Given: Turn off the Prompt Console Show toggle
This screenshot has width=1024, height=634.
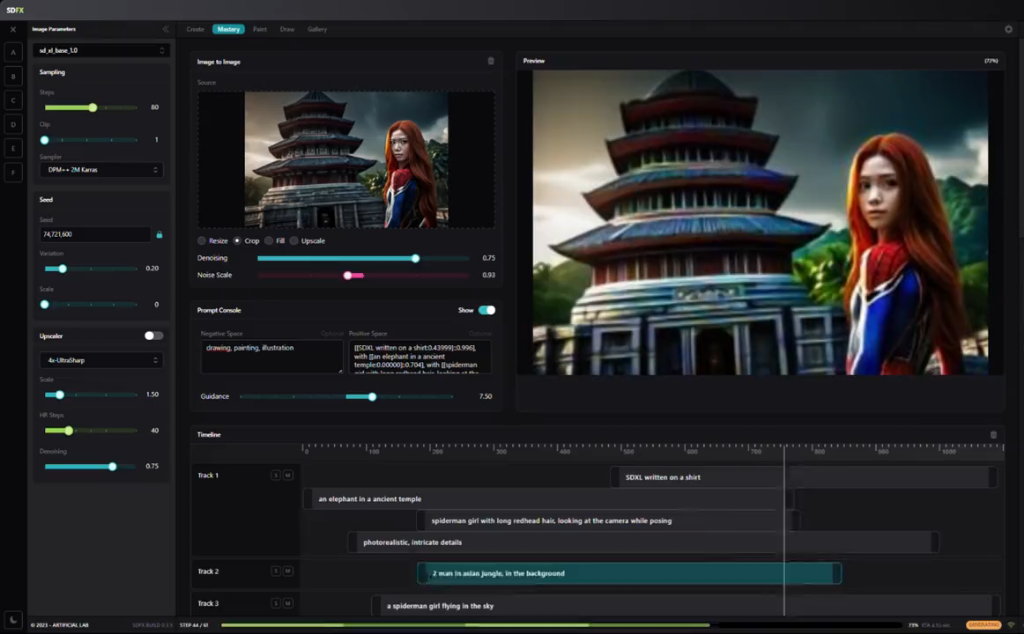Looking at the screenshot, I should pyautogui.click(x=487, y=310).
